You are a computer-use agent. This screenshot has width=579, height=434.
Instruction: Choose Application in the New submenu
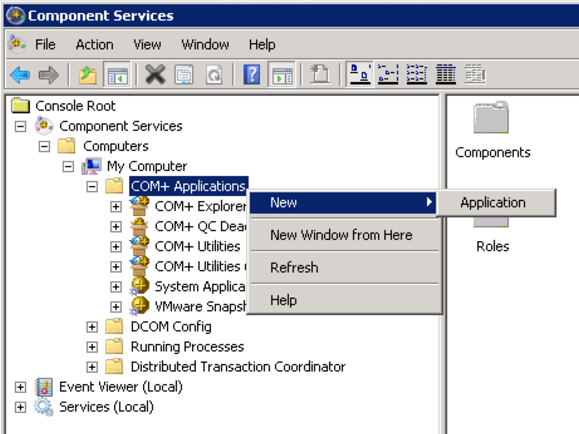496,202
